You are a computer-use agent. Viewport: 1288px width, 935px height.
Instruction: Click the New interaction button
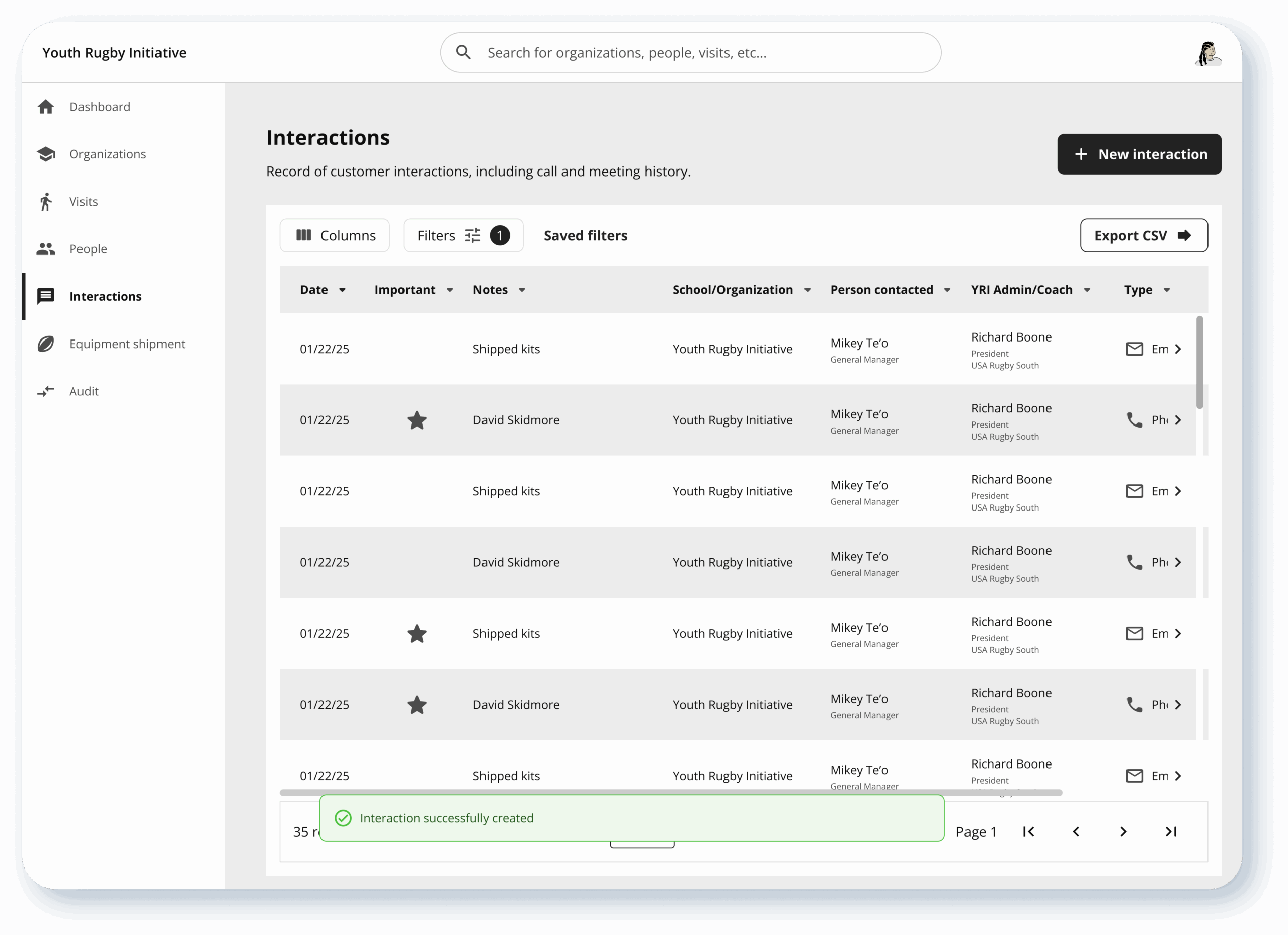[x=1139, y=154]
